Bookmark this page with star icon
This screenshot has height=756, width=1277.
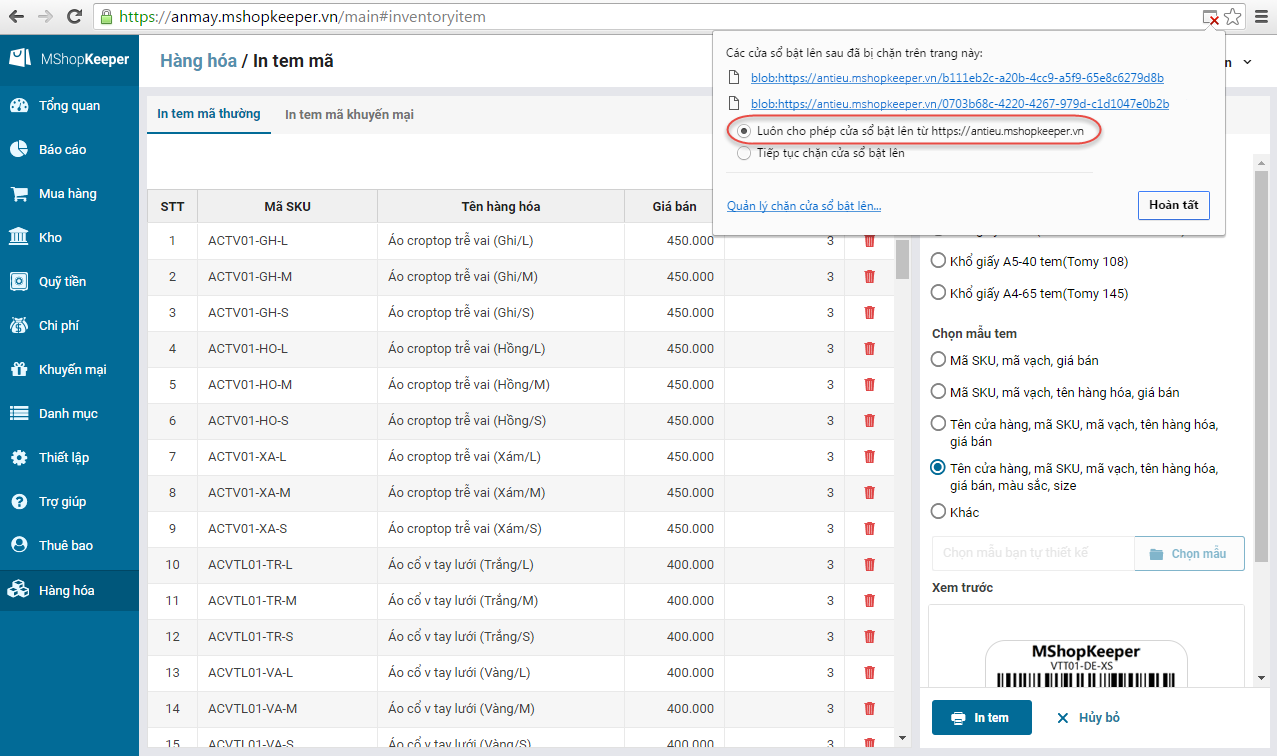[1232, 17]
